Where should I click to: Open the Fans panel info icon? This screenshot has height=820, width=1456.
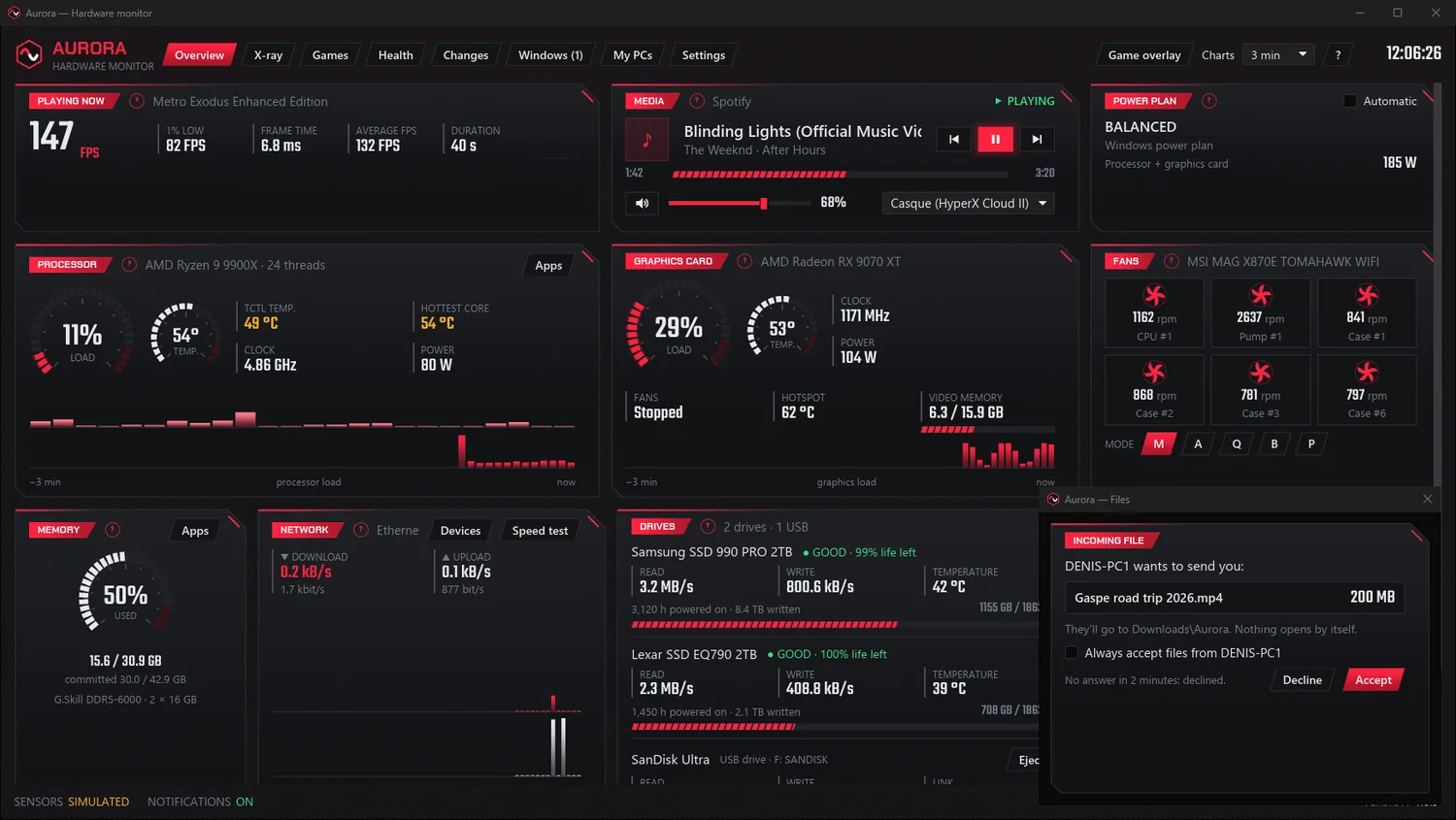tap(1172, 261)
